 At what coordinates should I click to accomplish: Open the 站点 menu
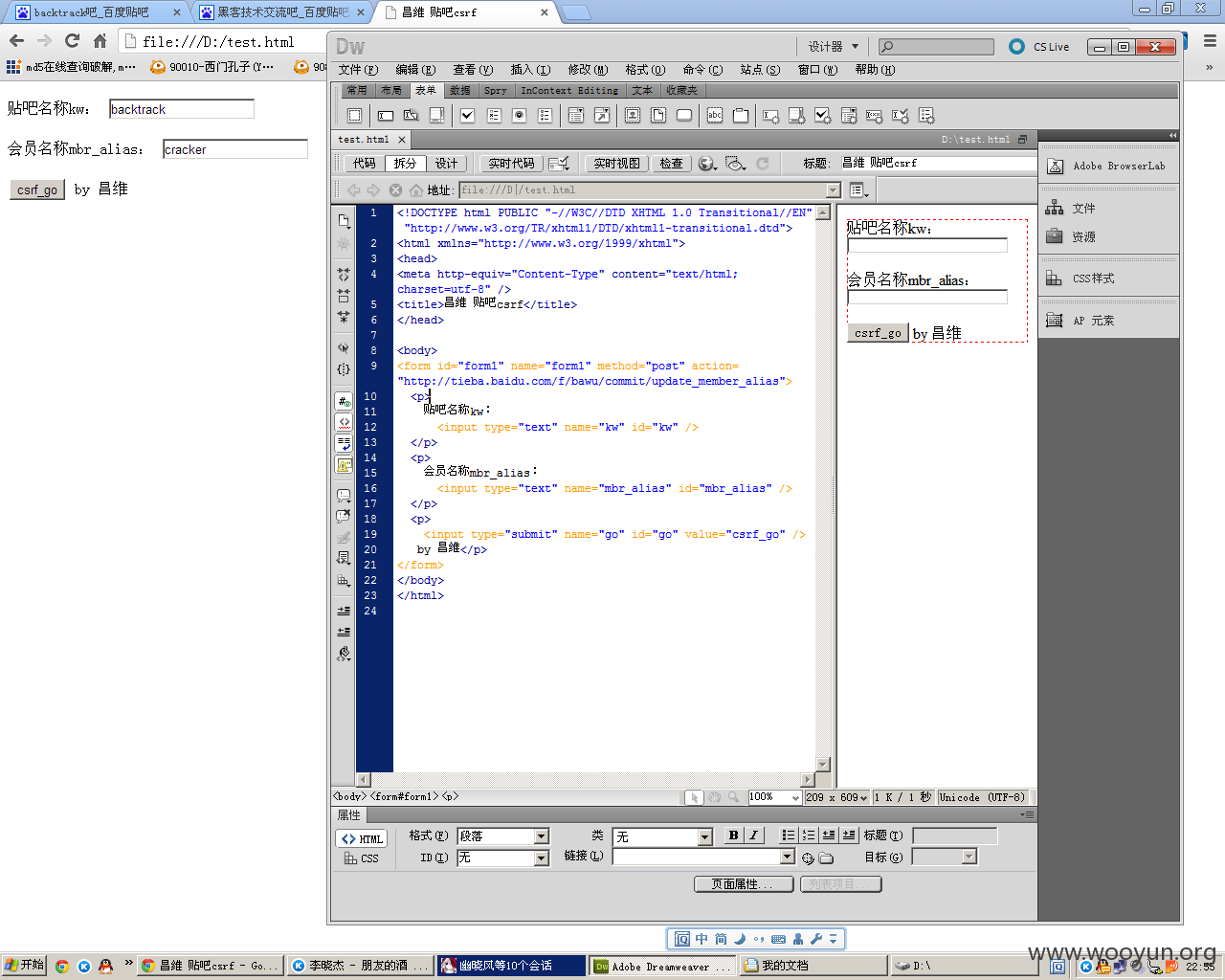760,70
